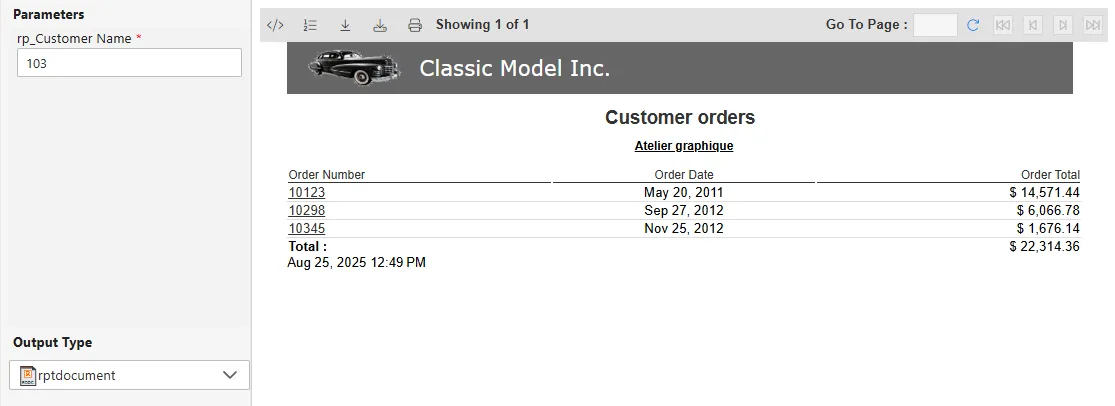Click the rp_Customer Name input field
Viewport: 1115px width, 406px height.
click(x=130, y=63)
